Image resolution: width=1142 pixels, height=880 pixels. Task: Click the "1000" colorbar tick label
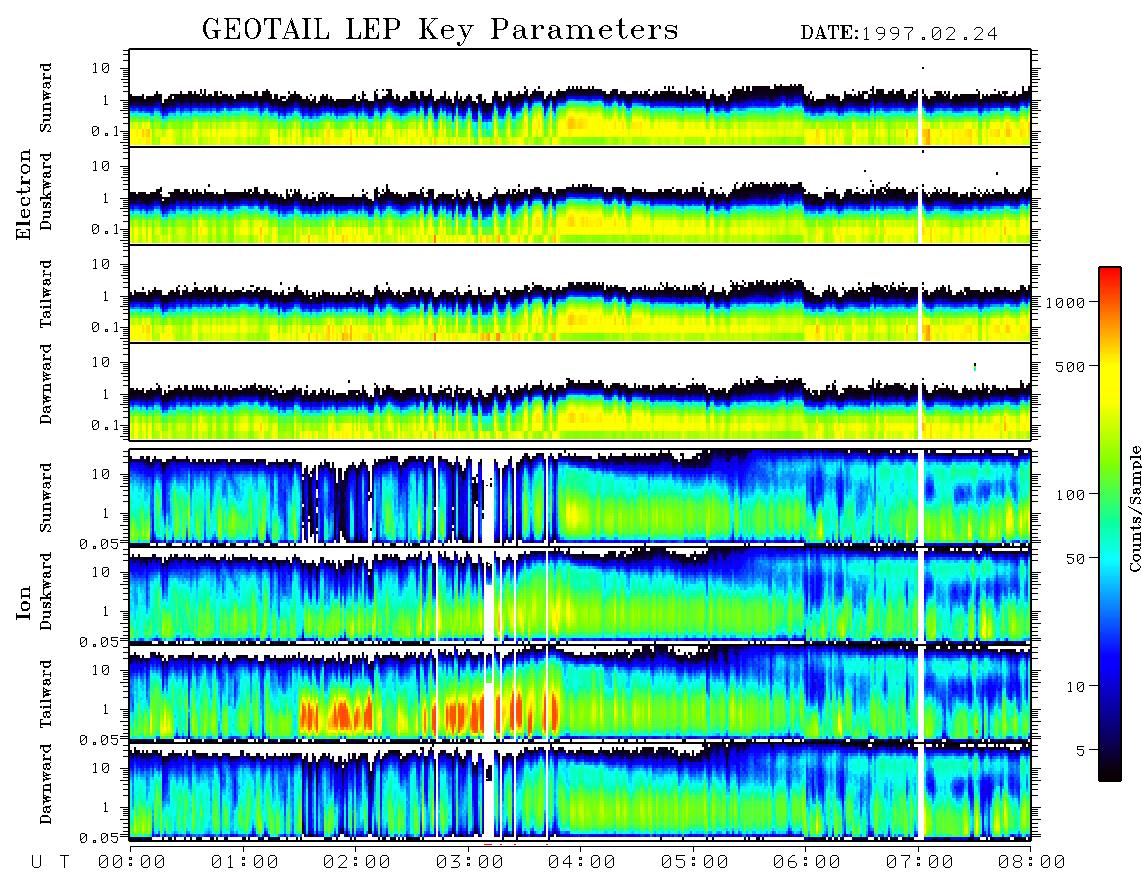point(1065,303)
